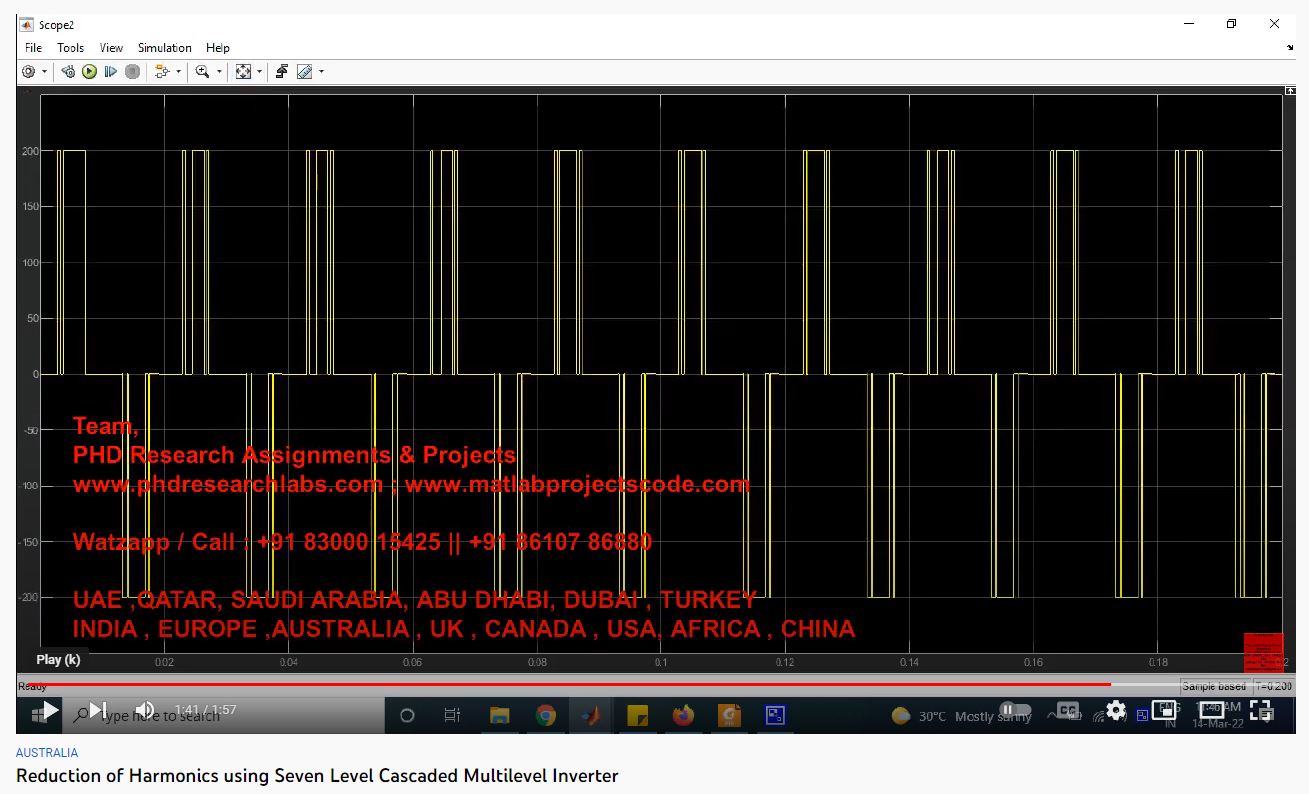1309x794 pixels.
Task: Open the Tools menu
Action: point(70,48)
